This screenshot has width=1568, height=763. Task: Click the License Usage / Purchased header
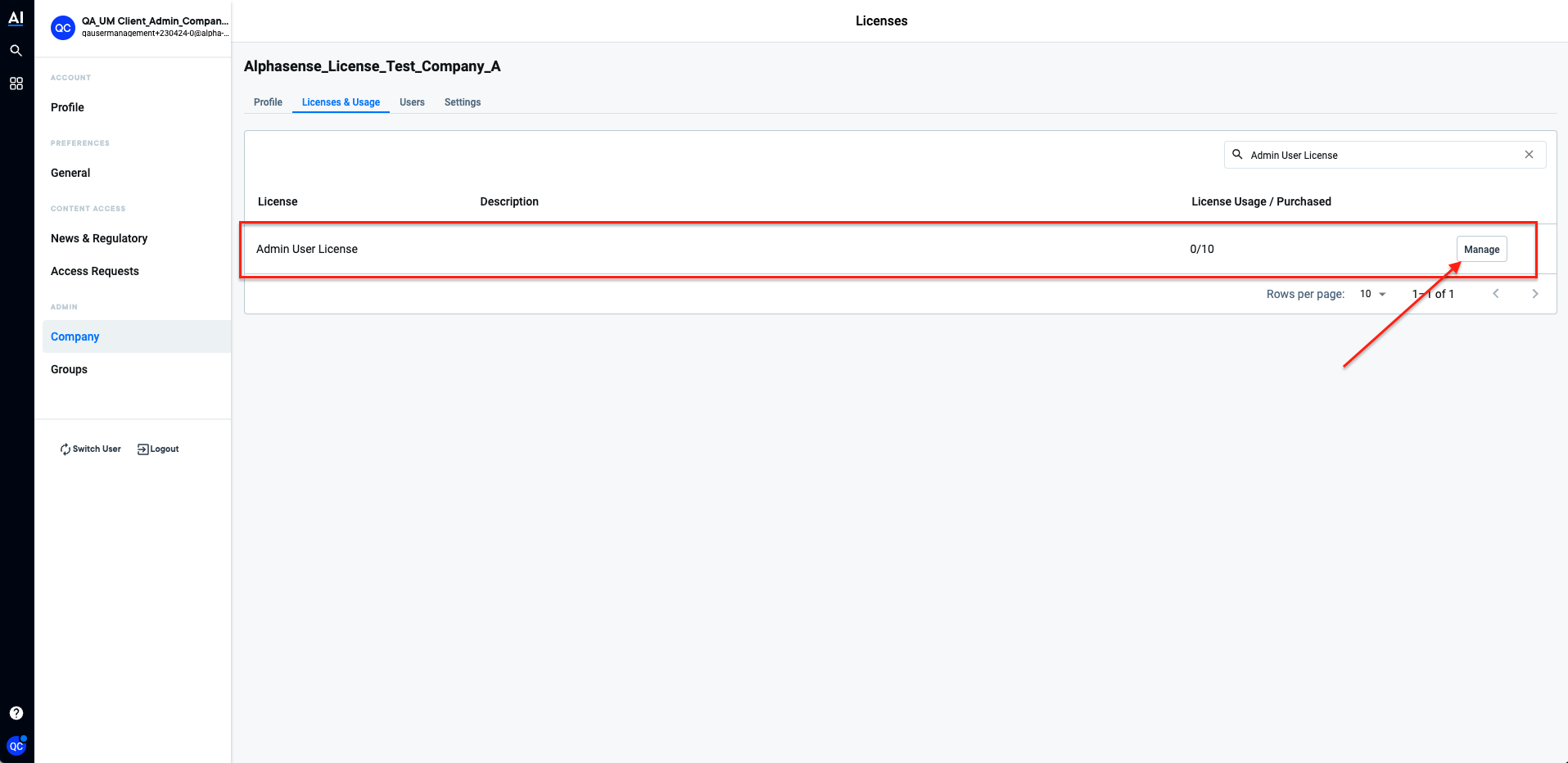[x=1261, y=201]
